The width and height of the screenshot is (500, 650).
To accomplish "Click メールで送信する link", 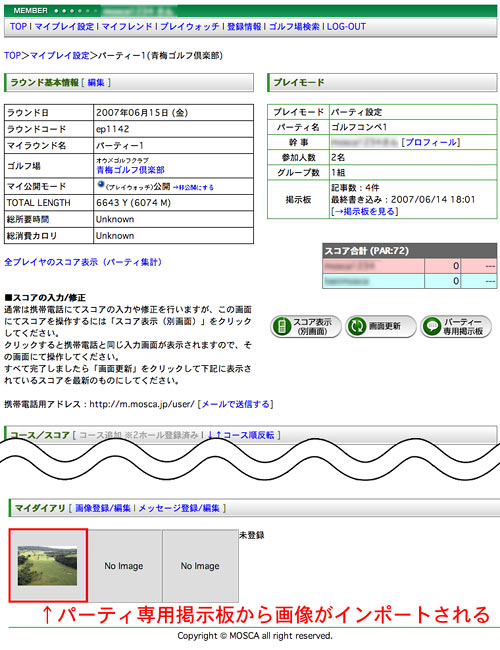I will tap(235, 404).
